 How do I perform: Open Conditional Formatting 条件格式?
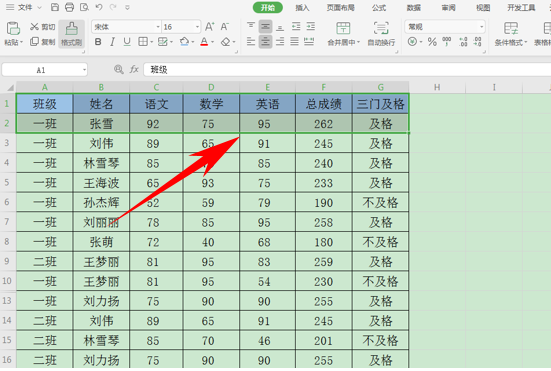coord(511,34)
